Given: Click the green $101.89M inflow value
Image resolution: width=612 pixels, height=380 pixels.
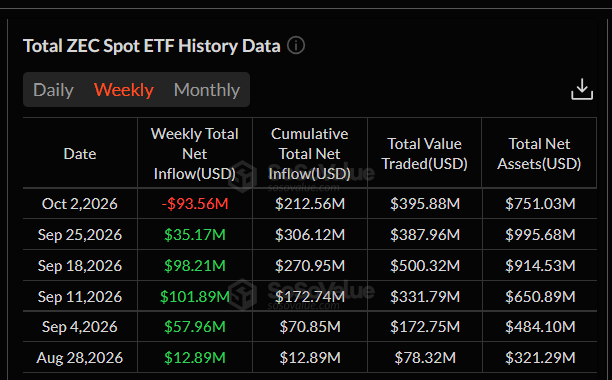Looking at the screenshot, I should [x=195, y=297].
